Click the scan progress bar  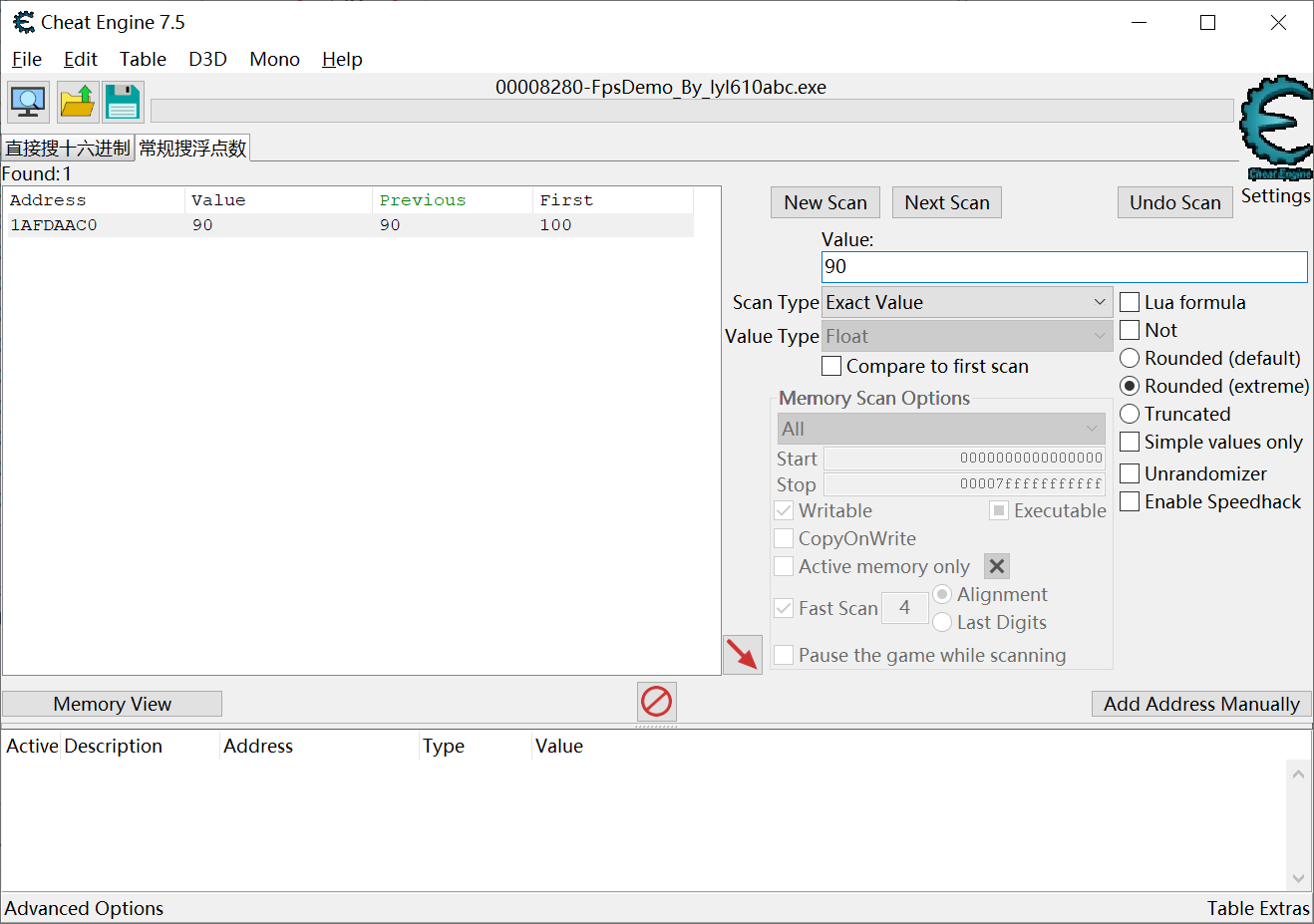coord(692,111)
